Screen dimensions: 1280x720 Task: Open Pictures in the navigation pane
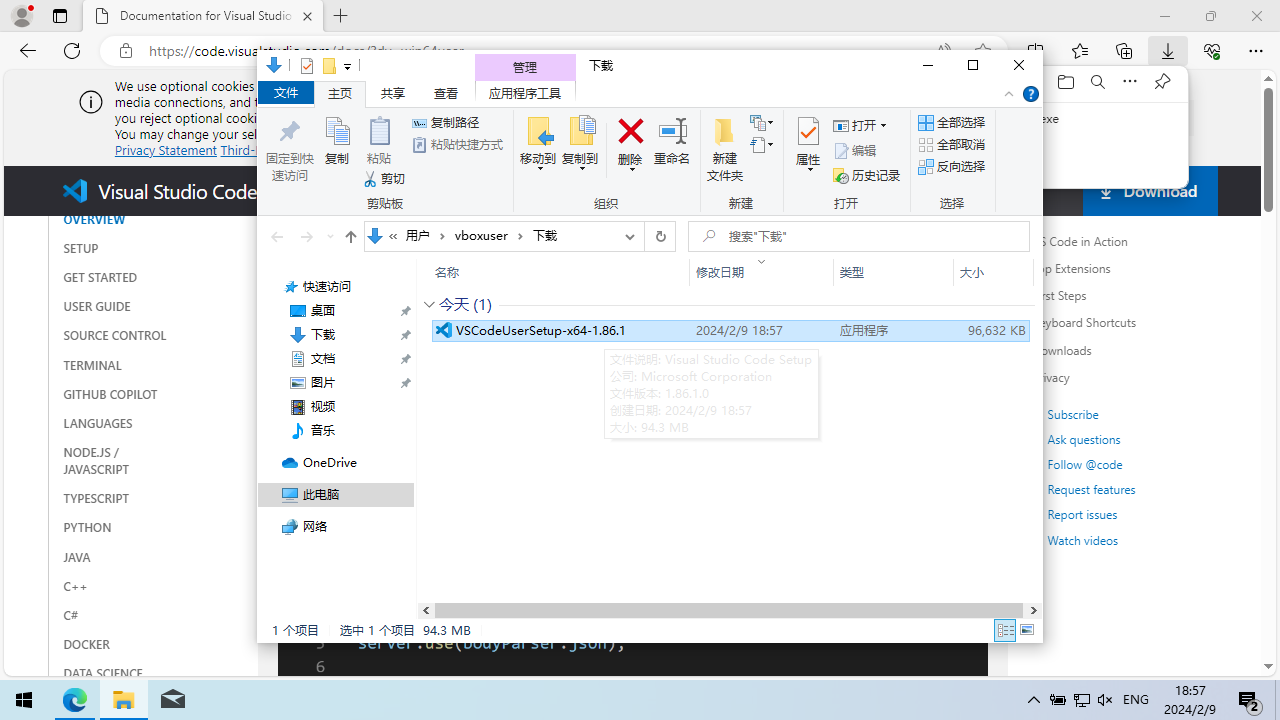point(322,382)
